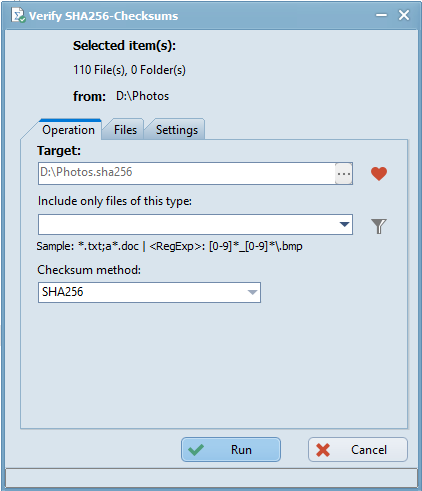Open target browse dialog via ellipsis button
422x491 pixels.
(x=344, y=174)
